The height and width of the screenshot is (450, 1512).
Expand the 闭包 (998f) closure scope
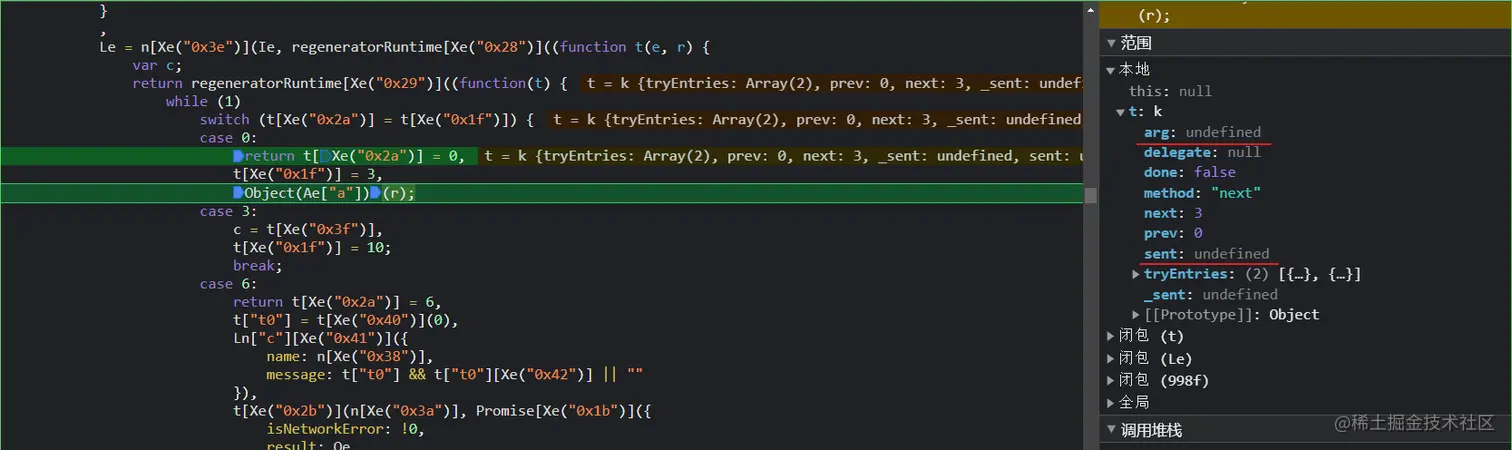point(1112,380)
